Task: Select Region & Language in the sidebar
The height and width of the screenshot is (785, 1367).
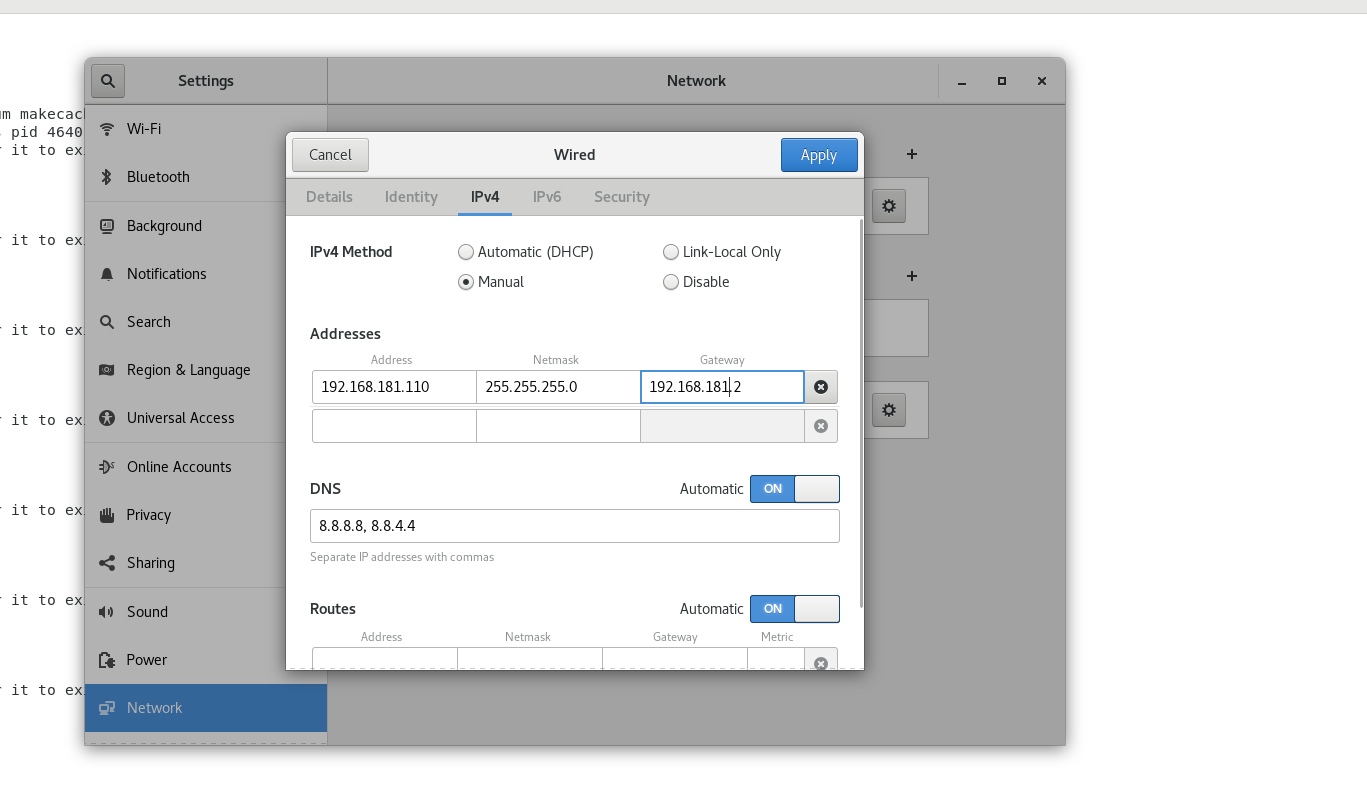Action: point(206,370)
